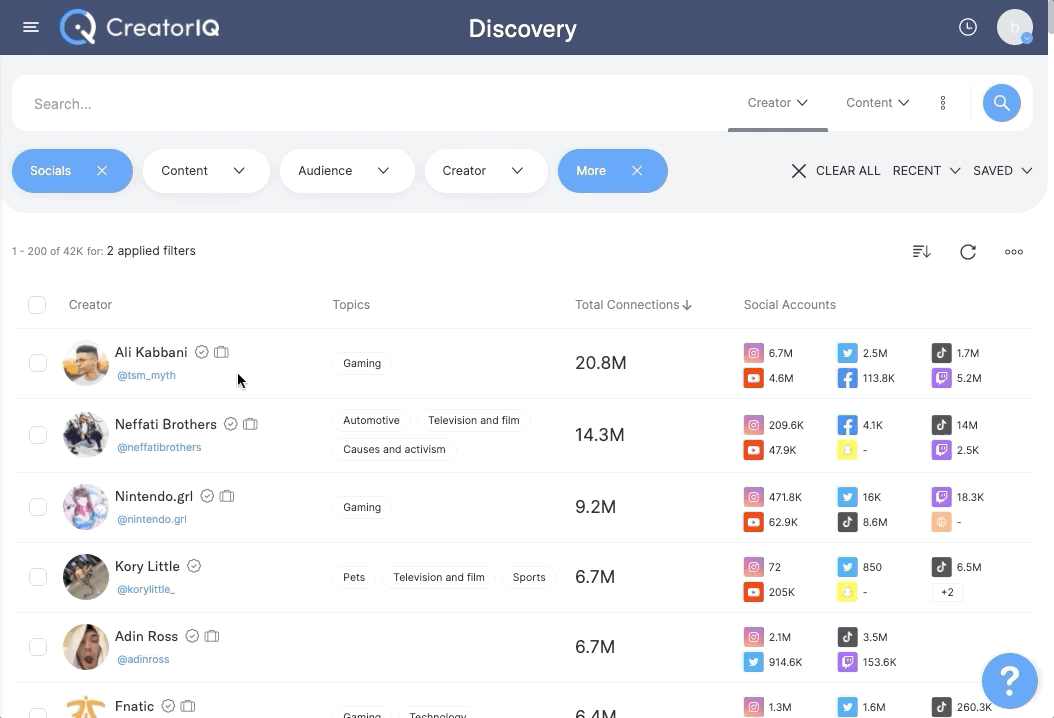Viewport: 1054px width, 718px height.
Task: Expand Kory Little's +2 more accounts
Action: pyautogui.click(x=947, y=592)
